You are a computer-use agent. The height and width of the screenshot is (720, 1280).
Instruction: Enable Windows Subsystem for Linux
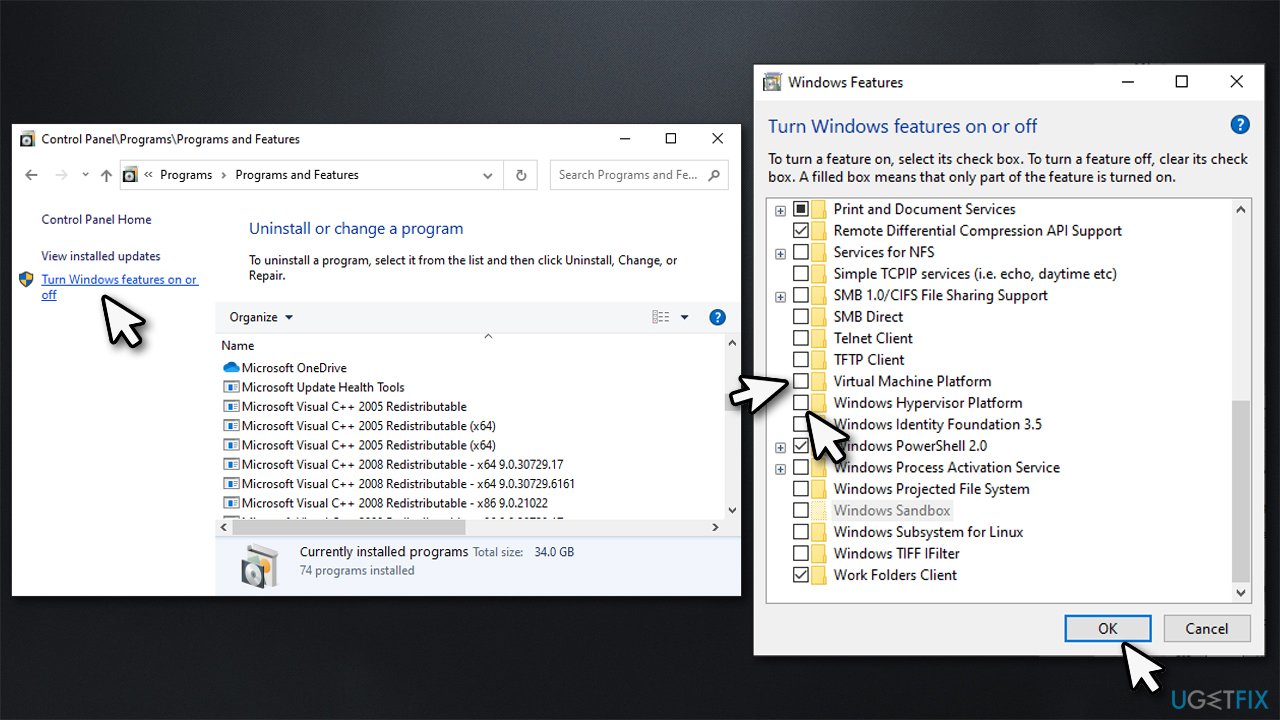801,531
